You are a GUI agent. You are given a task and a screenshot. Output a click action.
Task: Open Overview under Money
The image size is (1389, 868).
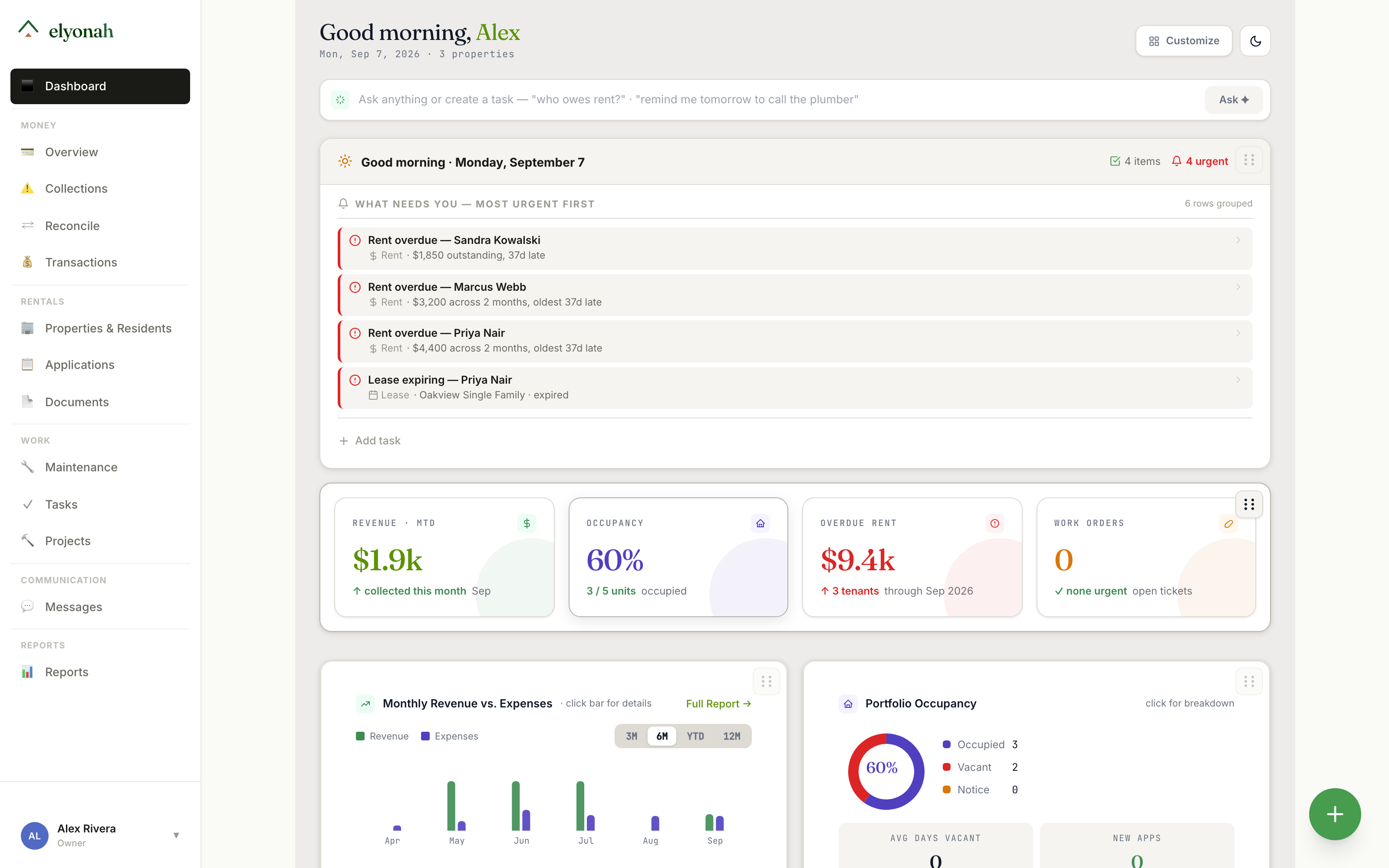pos(100,152)
